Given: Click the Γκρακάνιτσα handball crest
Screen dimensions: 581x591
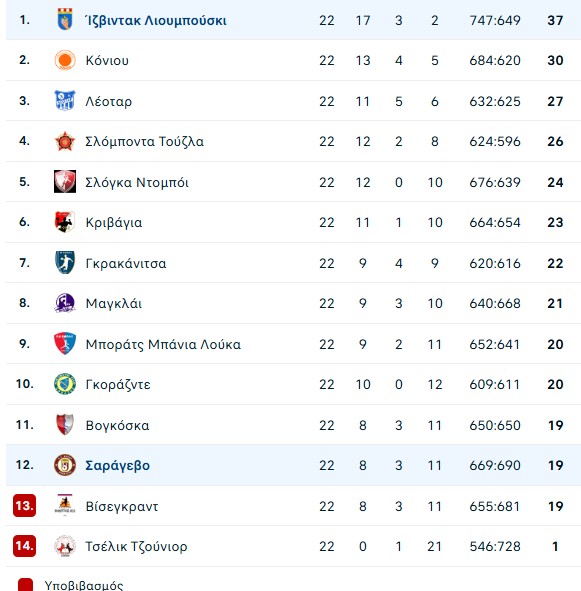Looking at the screenshot, I should [65, 263].
